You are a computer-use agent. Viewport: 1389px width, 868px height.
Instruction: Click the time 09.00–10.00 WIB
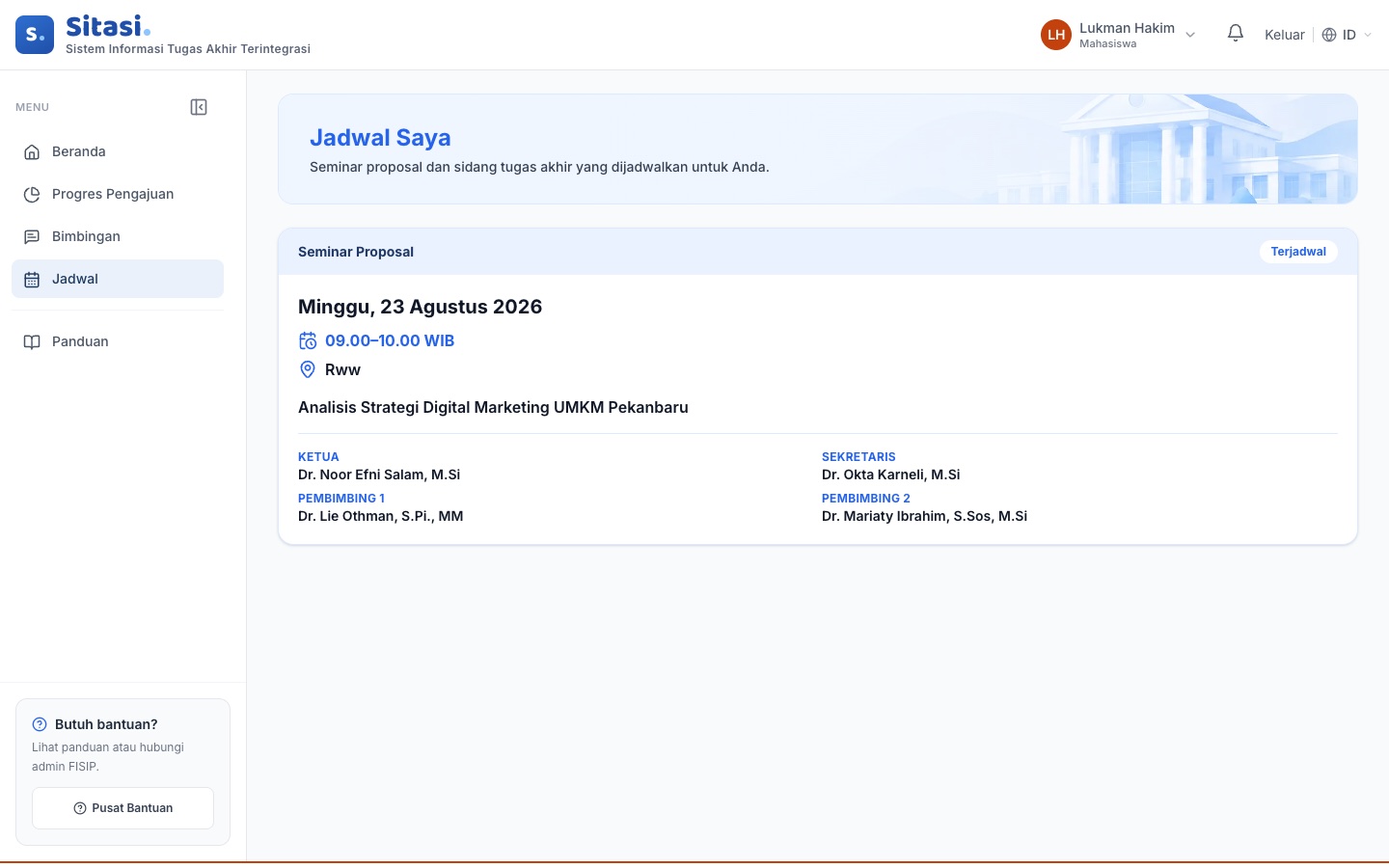coord(390,340)
